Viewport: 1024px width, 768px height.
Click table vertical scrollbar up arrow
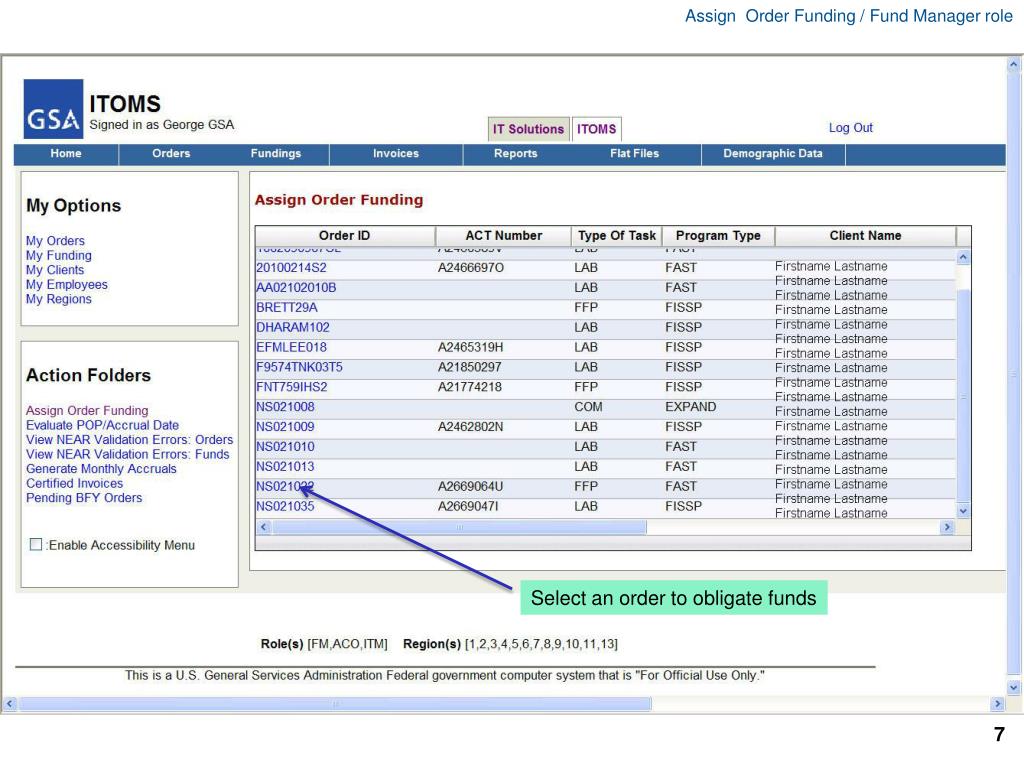[x=963, y=257]
